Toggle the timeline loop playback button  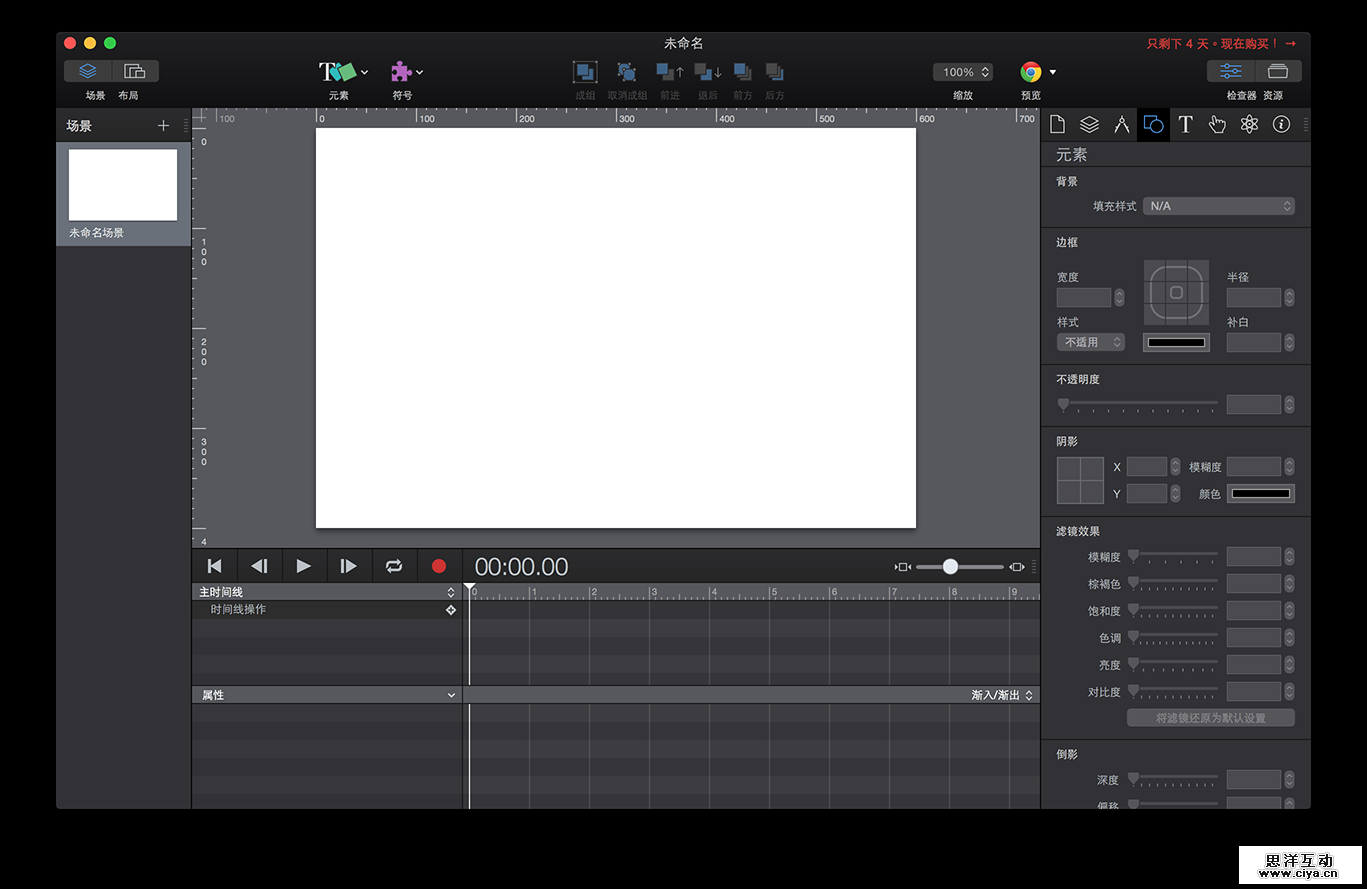[394, 566]
